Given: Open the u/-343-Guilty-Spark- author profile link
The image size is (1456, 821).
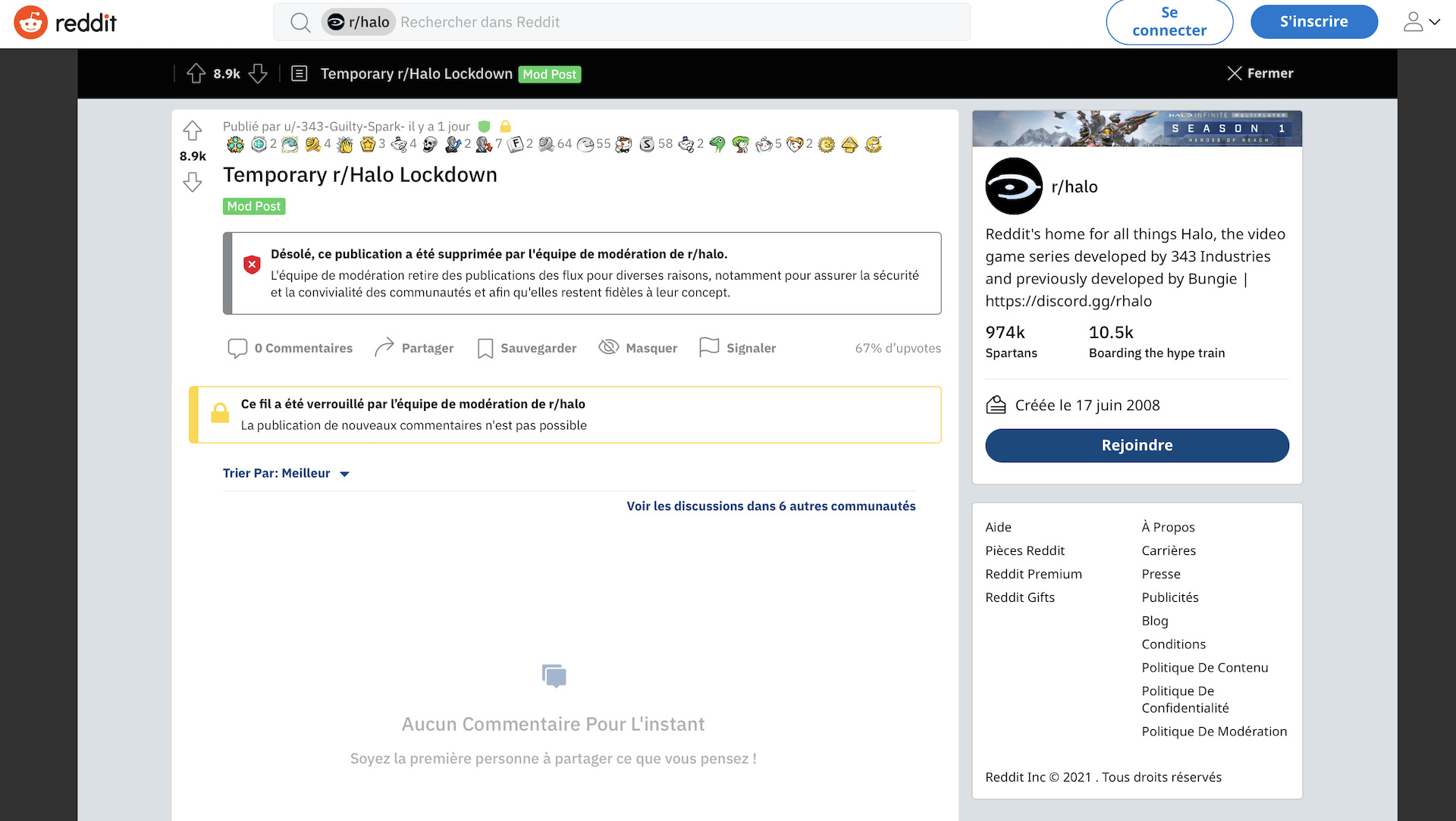Looking at the screenshot, I should point(344,127).
